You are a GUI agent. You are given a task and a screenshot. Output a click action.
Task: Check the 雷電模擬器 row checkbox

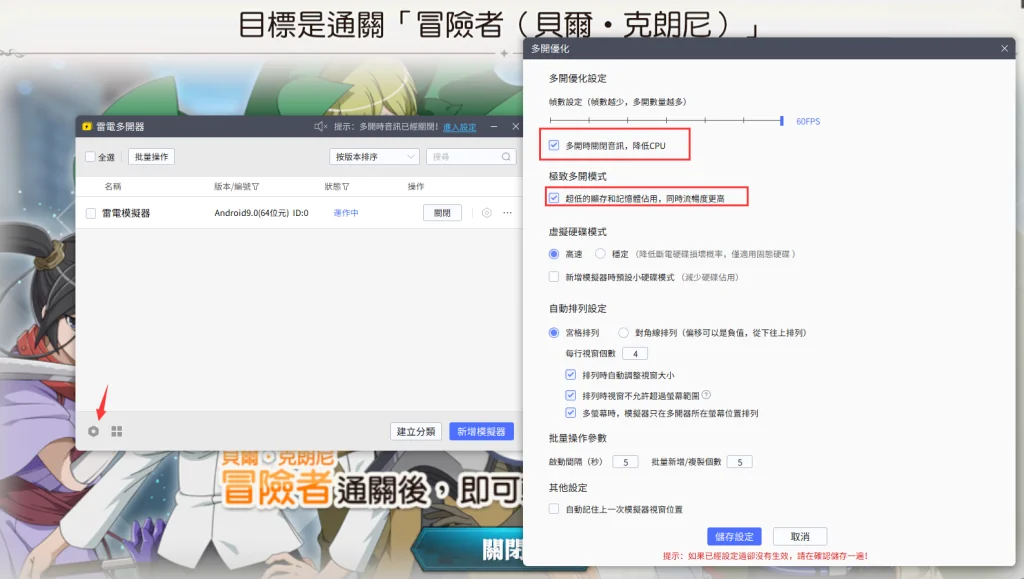tap(91, 213)
